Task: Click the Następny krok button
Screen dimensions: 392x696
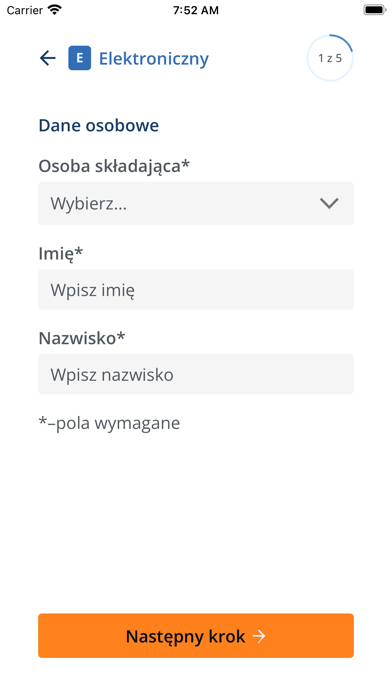Action: (196, 636)
